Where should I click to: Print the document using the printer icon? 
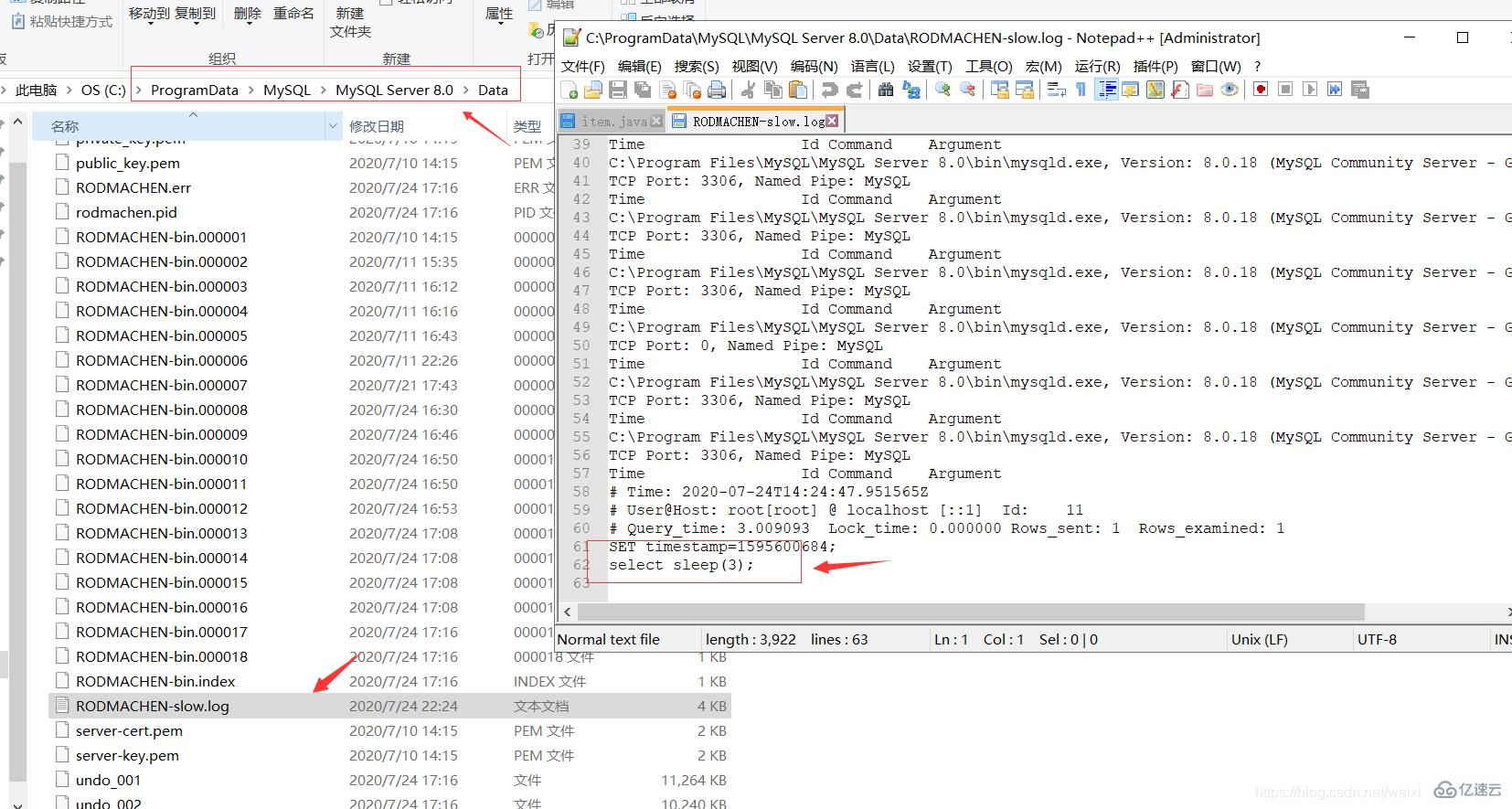717,90
